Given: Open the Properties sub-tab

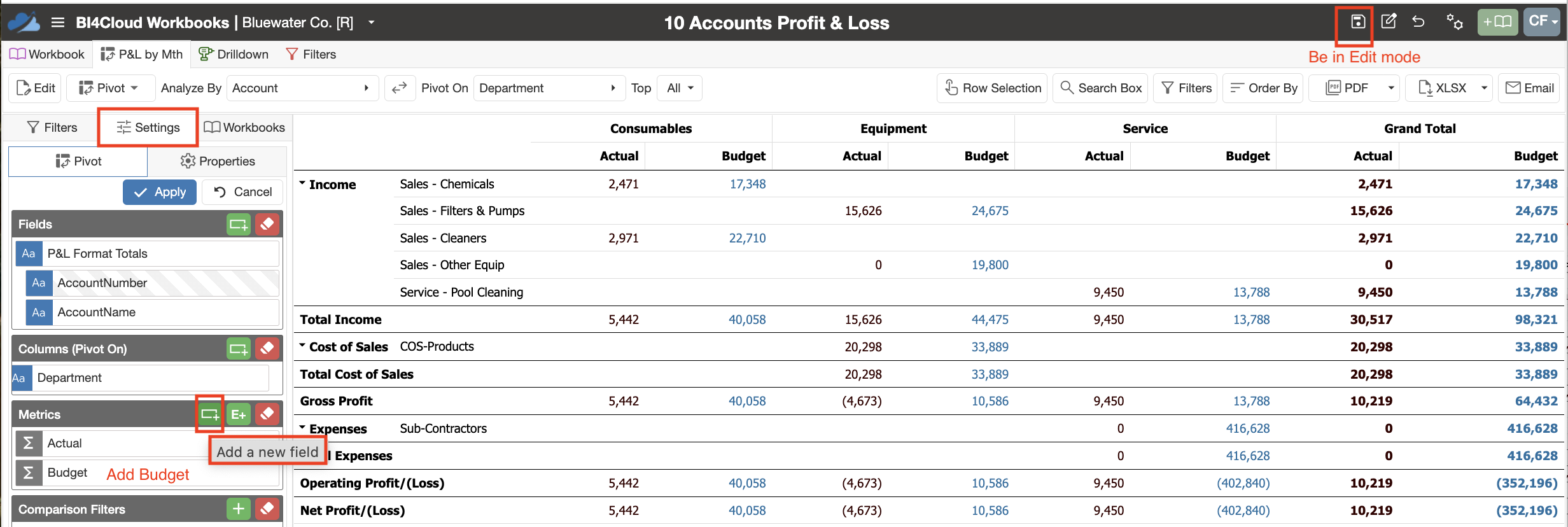Looking at the screenshot, I should click(217, 161).
